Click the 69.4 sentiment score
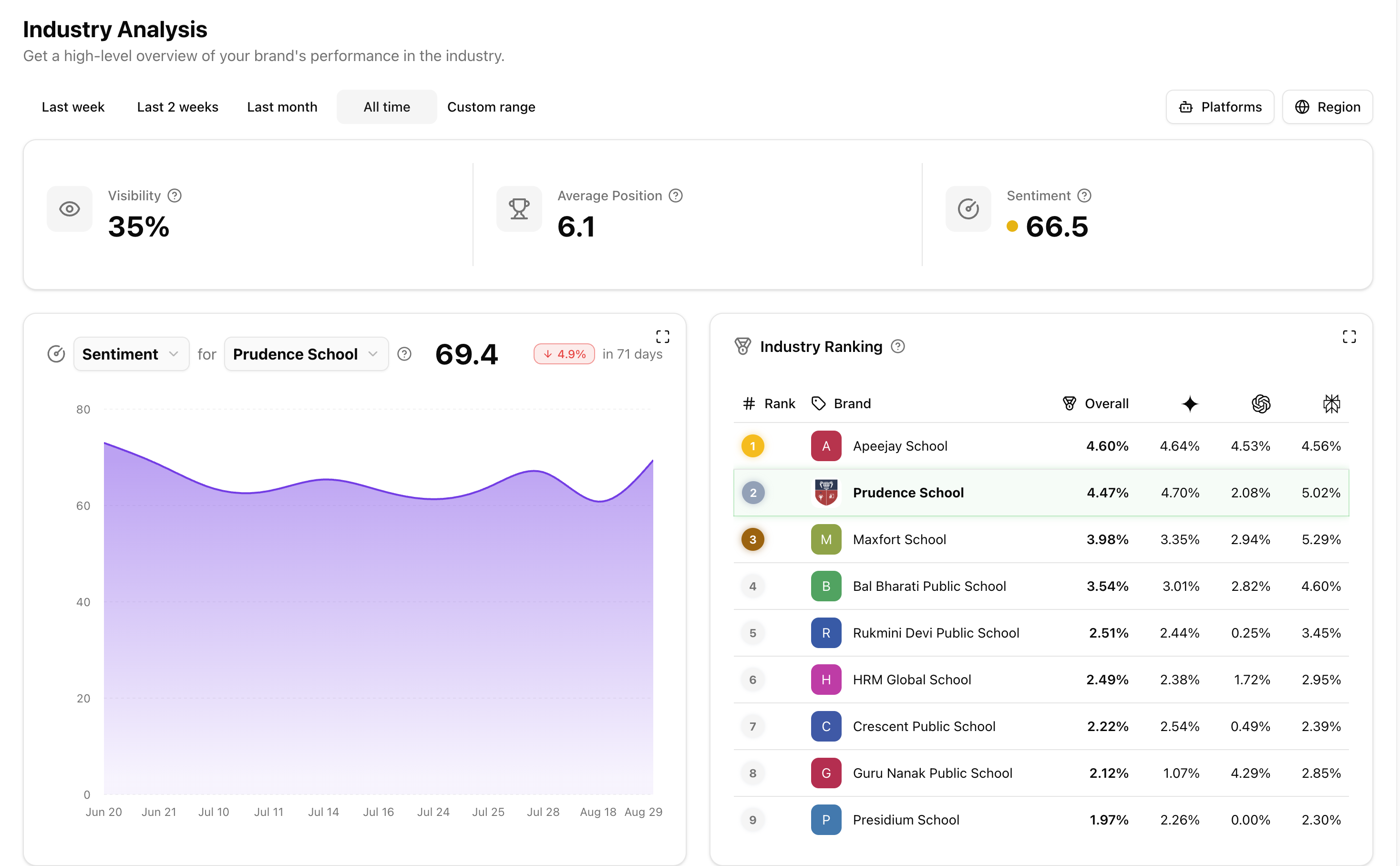 pos(467,354)
